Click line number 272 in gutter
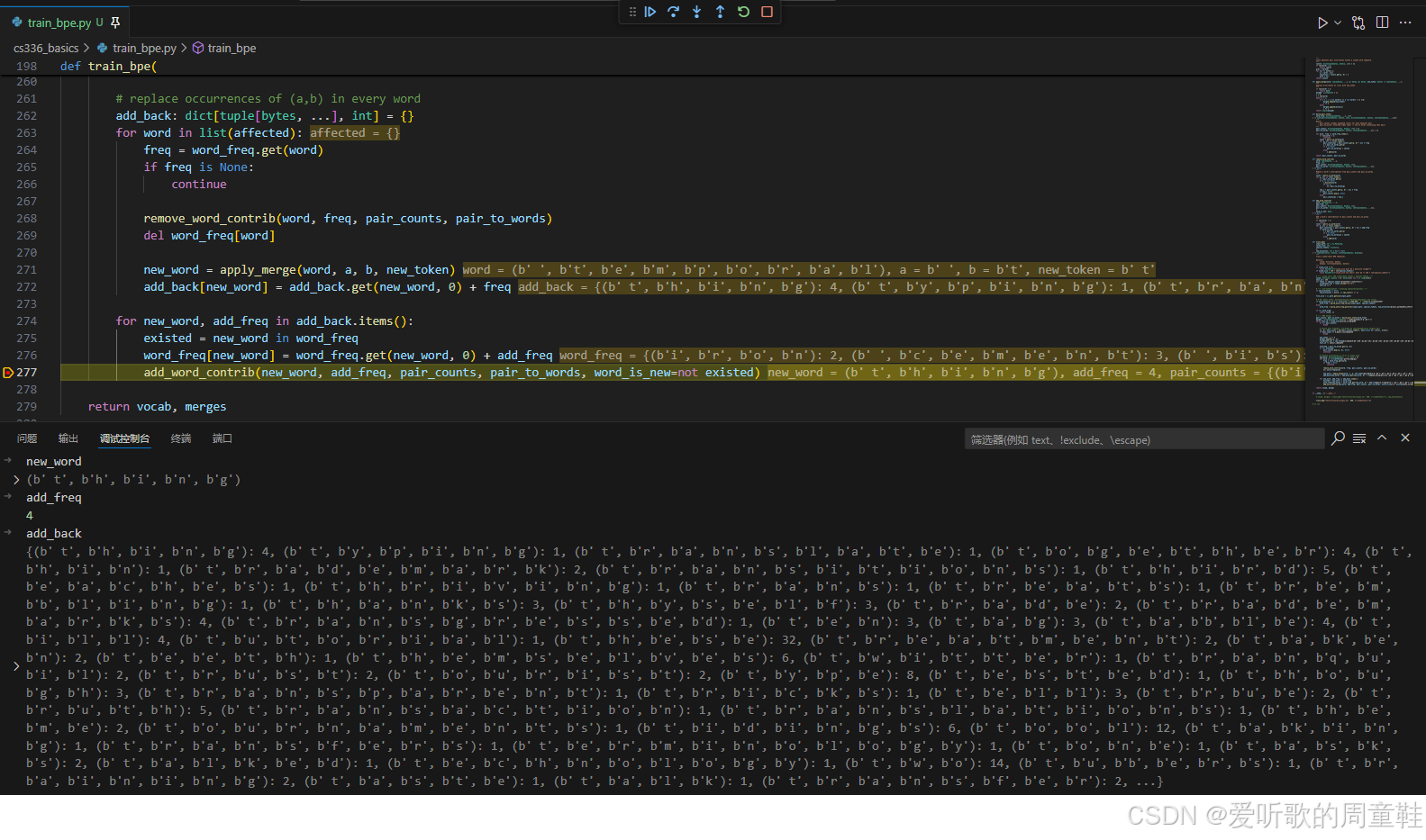This screenshot has width=1426, height=840. click(26, 287)
